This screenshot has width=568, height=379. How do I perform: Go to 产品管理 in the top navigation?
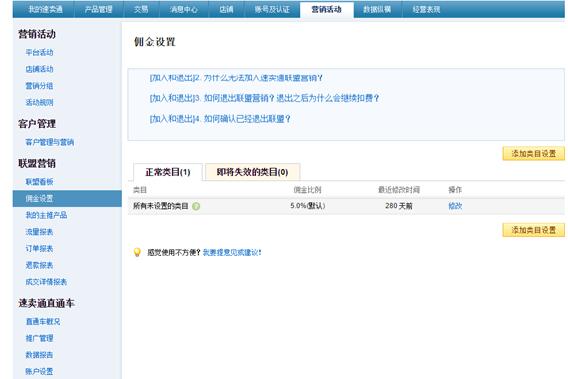tap(99, 9)
